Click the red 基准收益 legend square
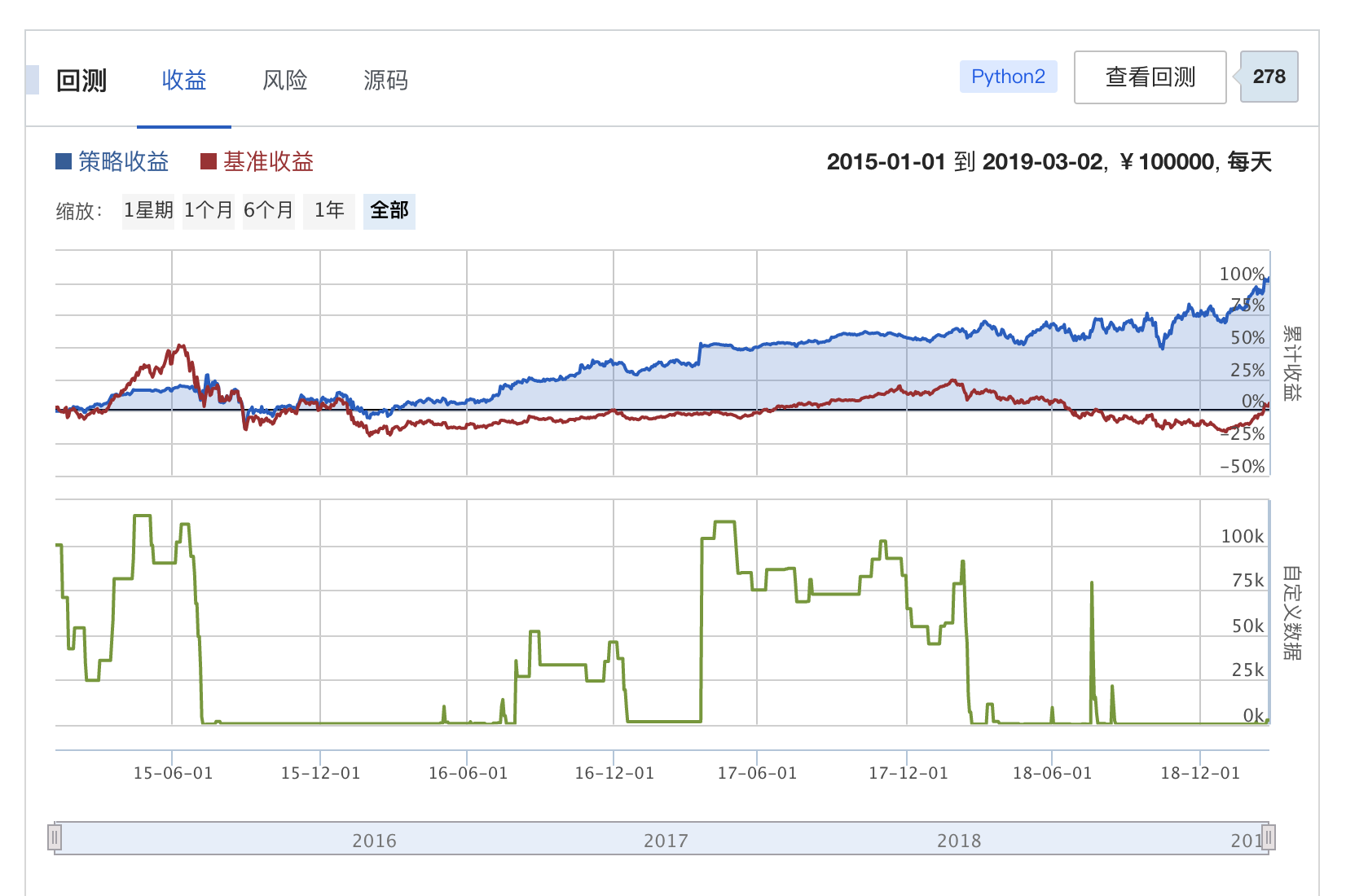 coord(209,161)
